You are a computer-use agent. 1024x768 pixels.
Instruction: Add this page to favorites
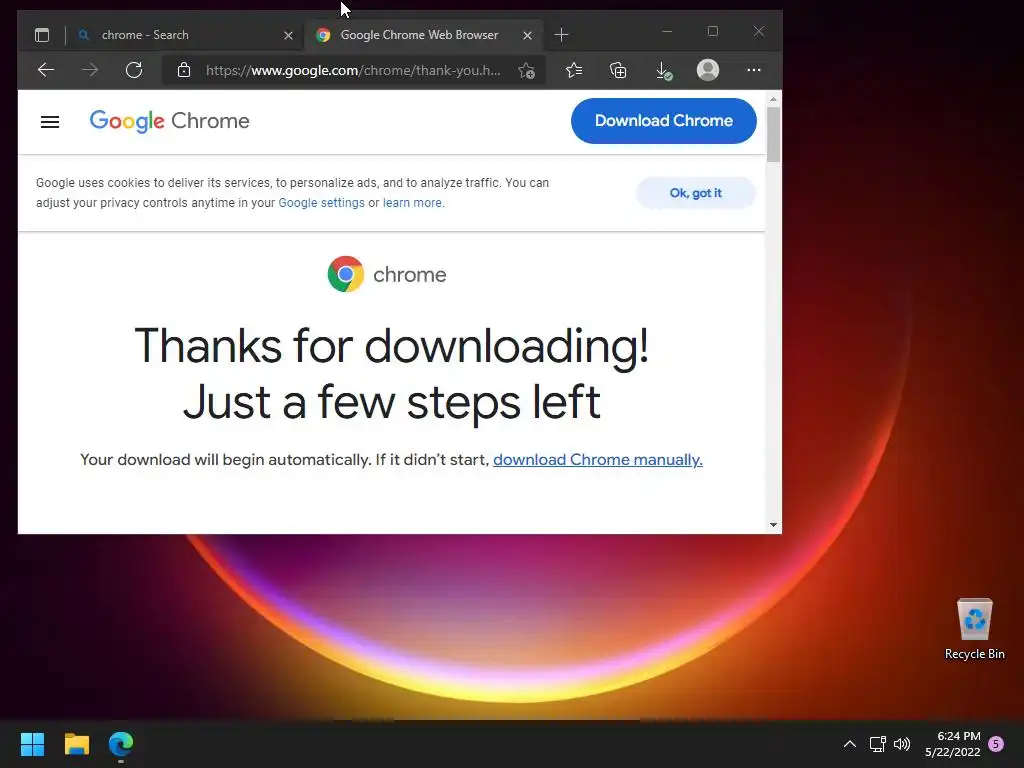click(x=526, y=70)
